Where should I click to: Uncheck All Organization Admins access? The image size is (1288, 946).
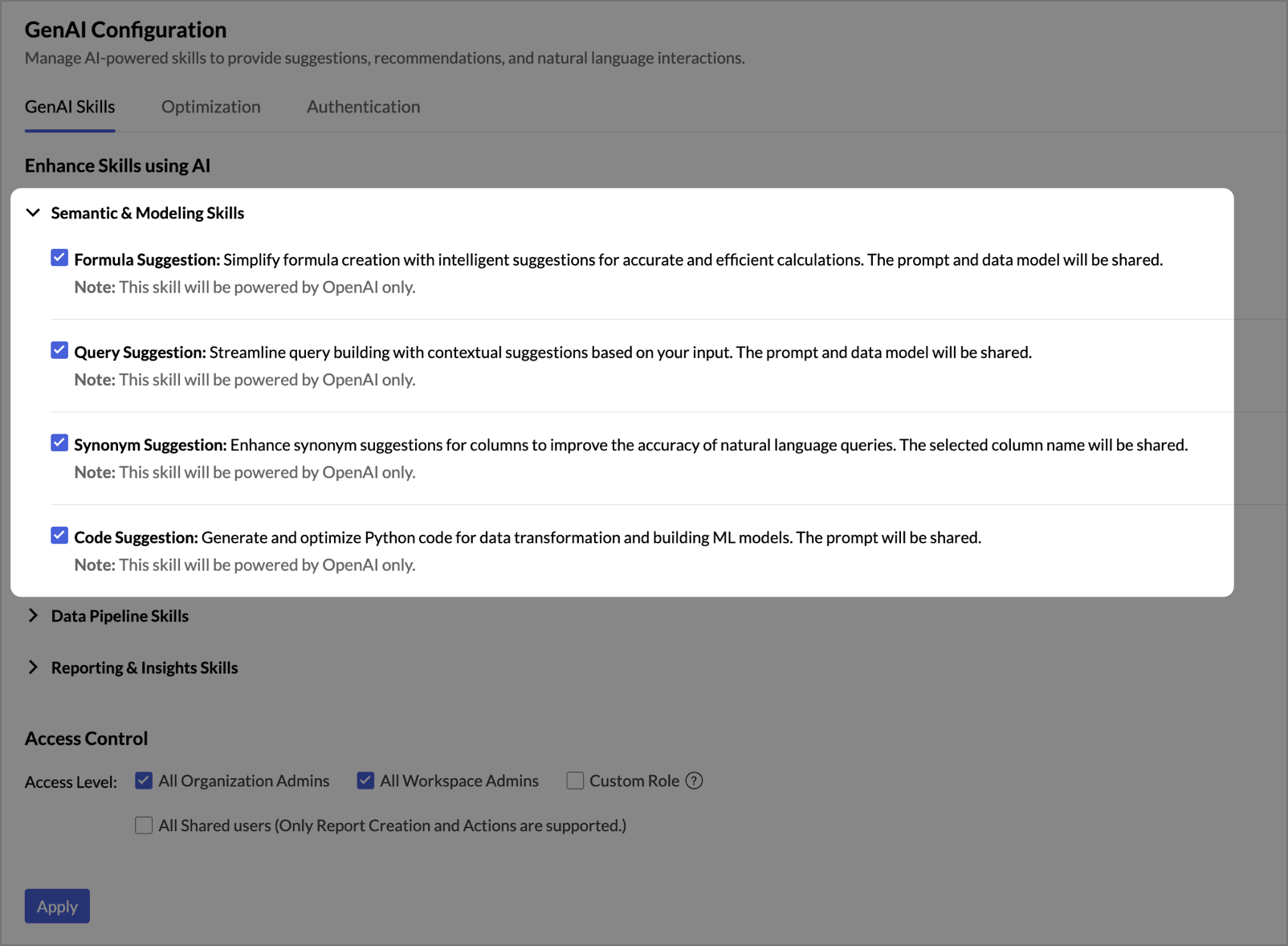[144, 781]
